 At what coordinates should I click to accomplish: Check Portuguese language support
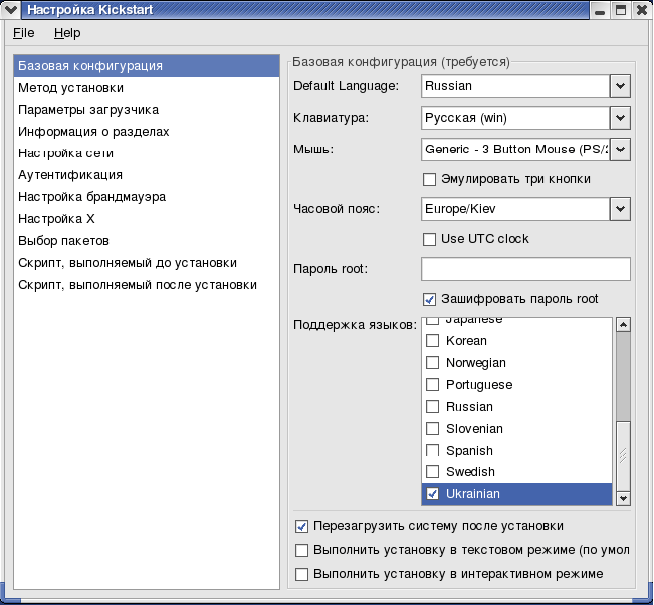pyautogui.click(x=433, y=384)
